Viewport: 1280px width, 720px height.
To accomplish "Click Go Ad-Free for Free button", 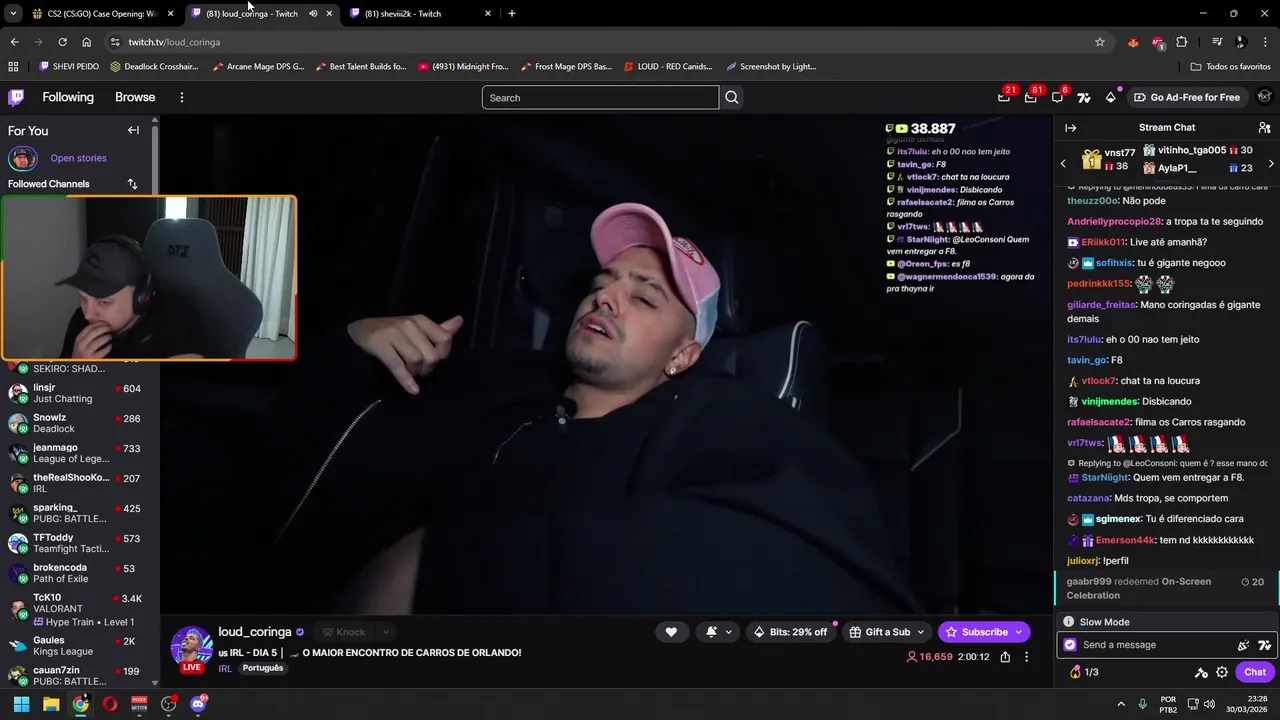I will 1186,97.
